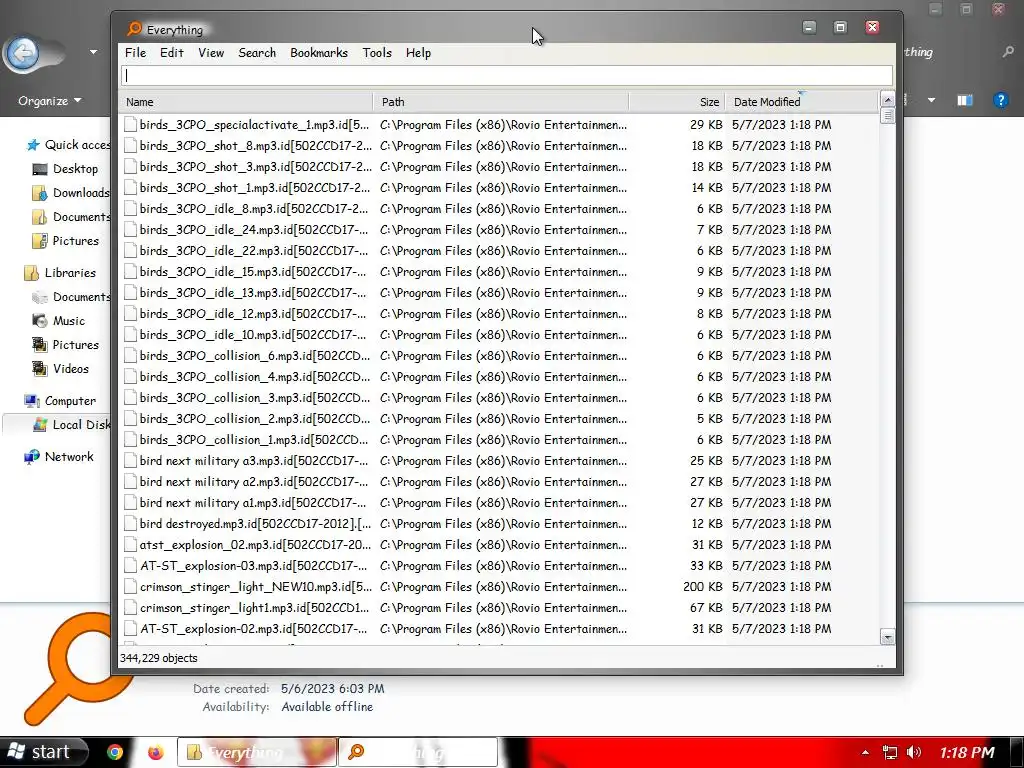
Task: Click the 200 KB size cell
Action: (703, 586)
